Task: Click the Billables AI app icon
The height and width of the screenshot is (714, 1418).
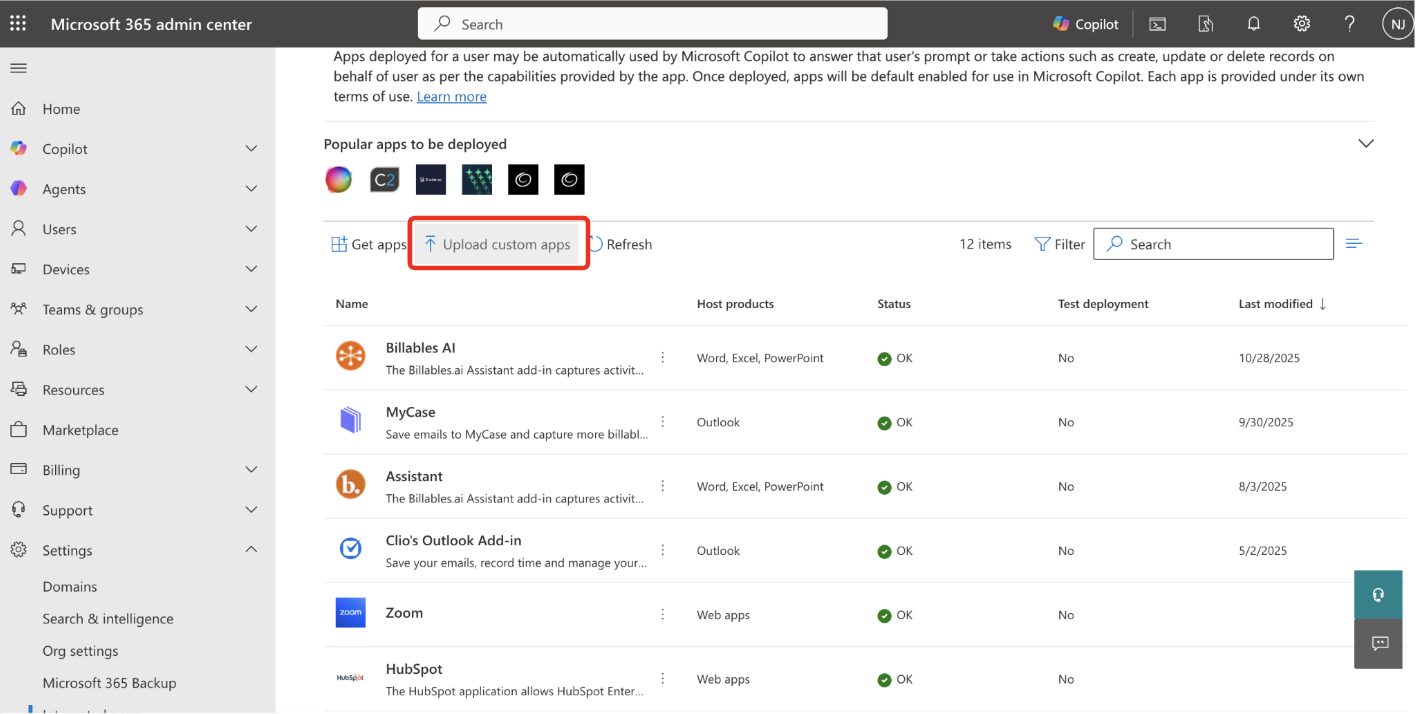Action: point(350,357)
